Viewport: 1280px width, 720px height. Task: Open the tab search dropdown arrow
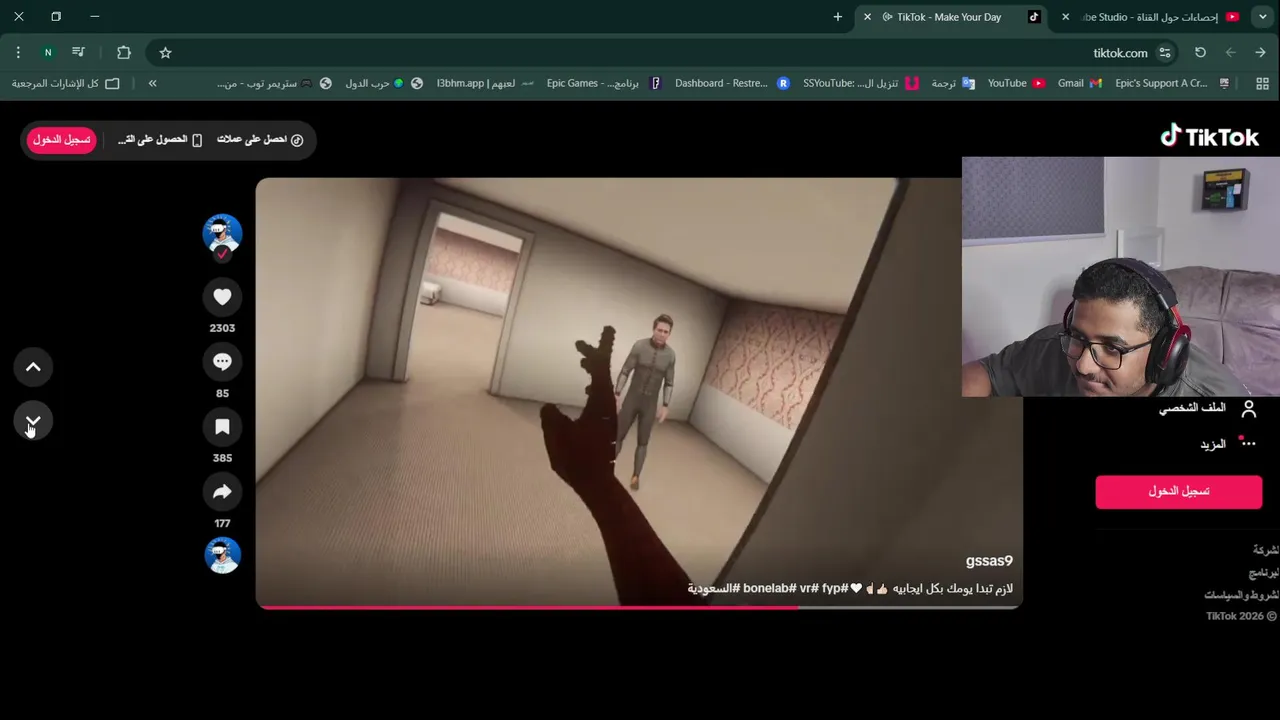pos(1264,17)
